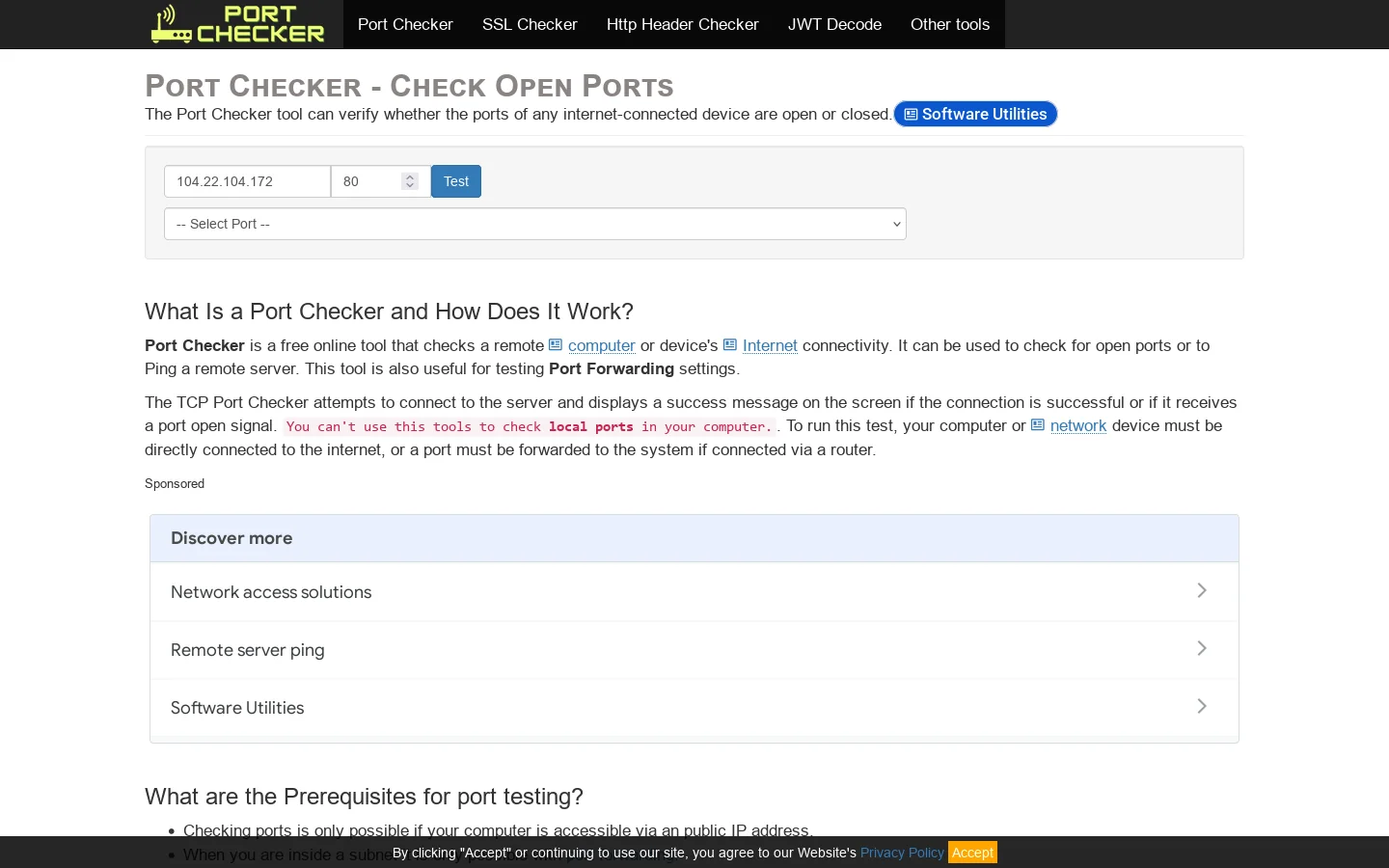
Task: Click 'Prerequisites for port testing' heading
Action: click(364, 797)
